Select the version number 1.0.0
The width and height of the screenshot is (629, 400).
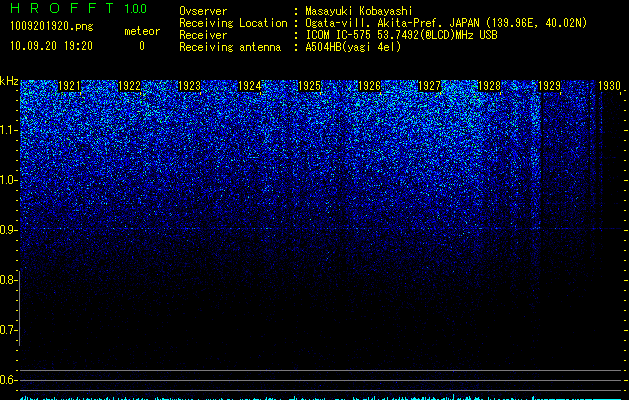[135, 9]
